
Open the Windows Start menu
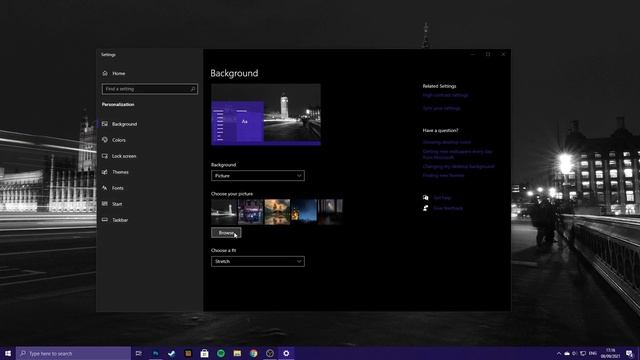coord(8,353)
